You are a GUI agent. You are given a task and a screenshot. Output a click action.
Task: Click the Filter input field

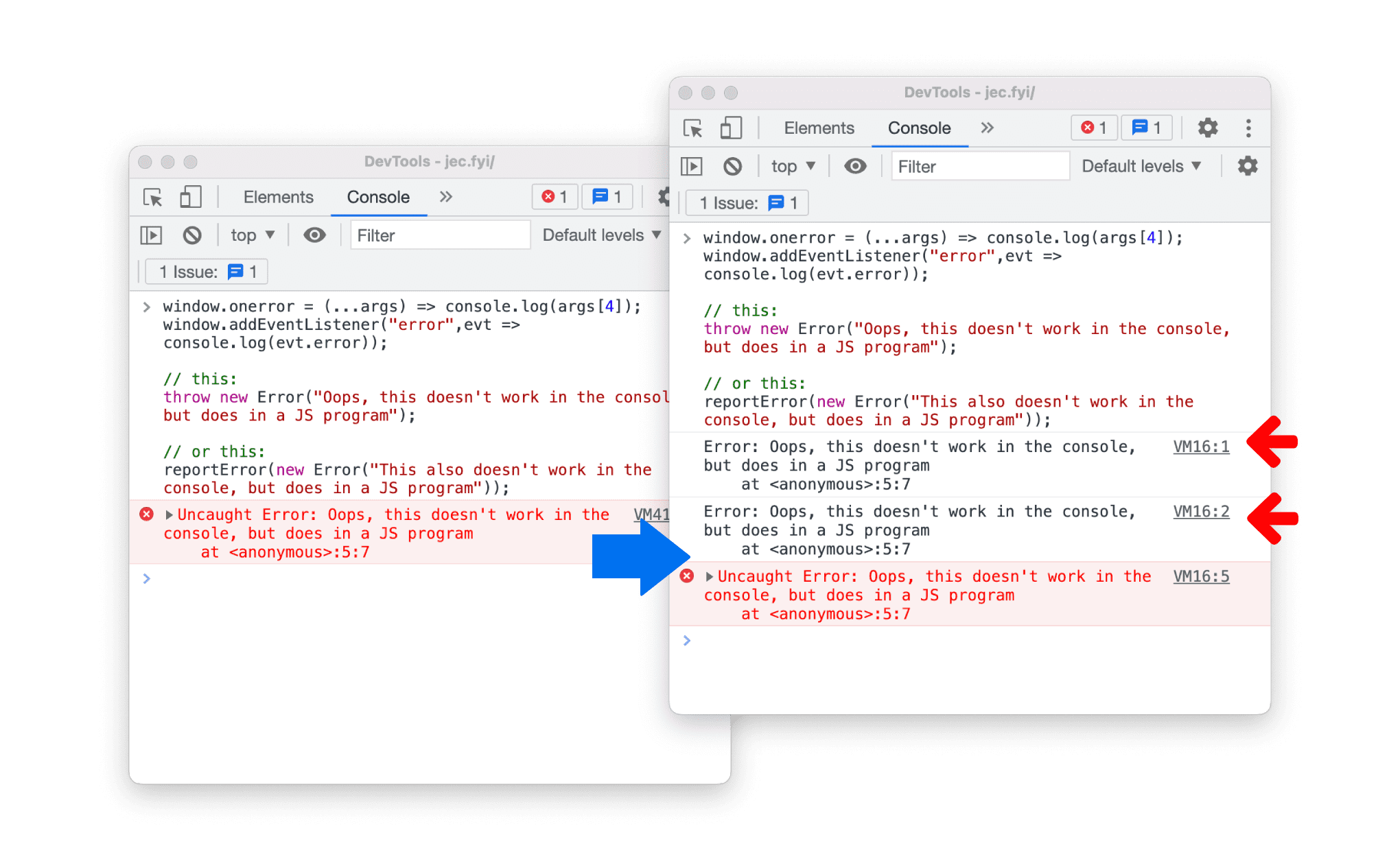[x=979, y=167]
